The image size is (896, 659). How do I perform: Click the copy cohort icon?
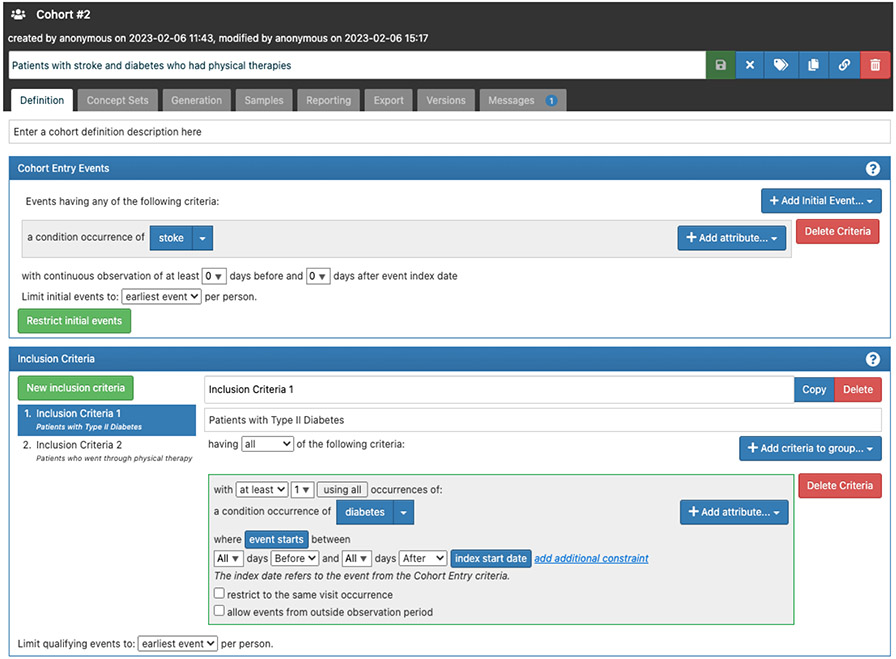pyautogui.click(x=813, y=65)
